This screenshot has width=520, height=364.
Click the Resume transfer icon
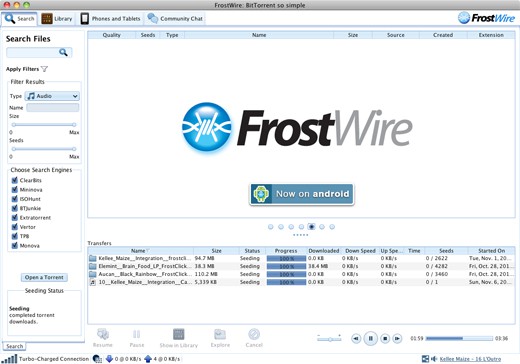pos(103,334)
